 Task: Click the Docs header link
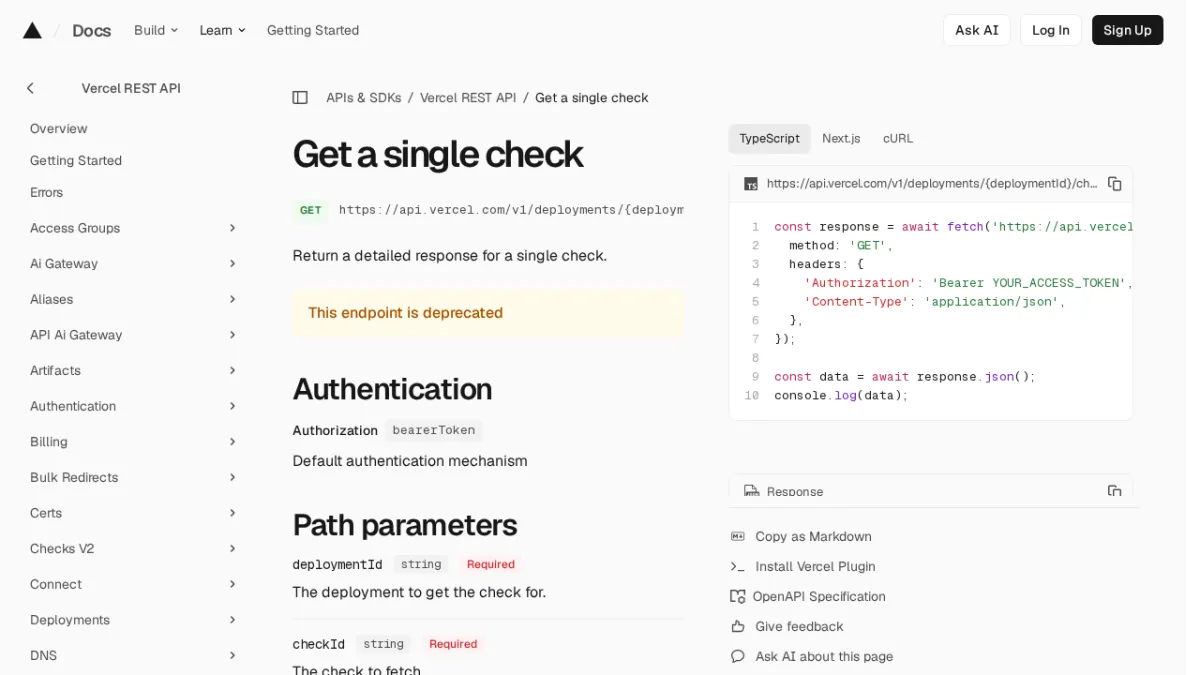(x=92, y=30)
